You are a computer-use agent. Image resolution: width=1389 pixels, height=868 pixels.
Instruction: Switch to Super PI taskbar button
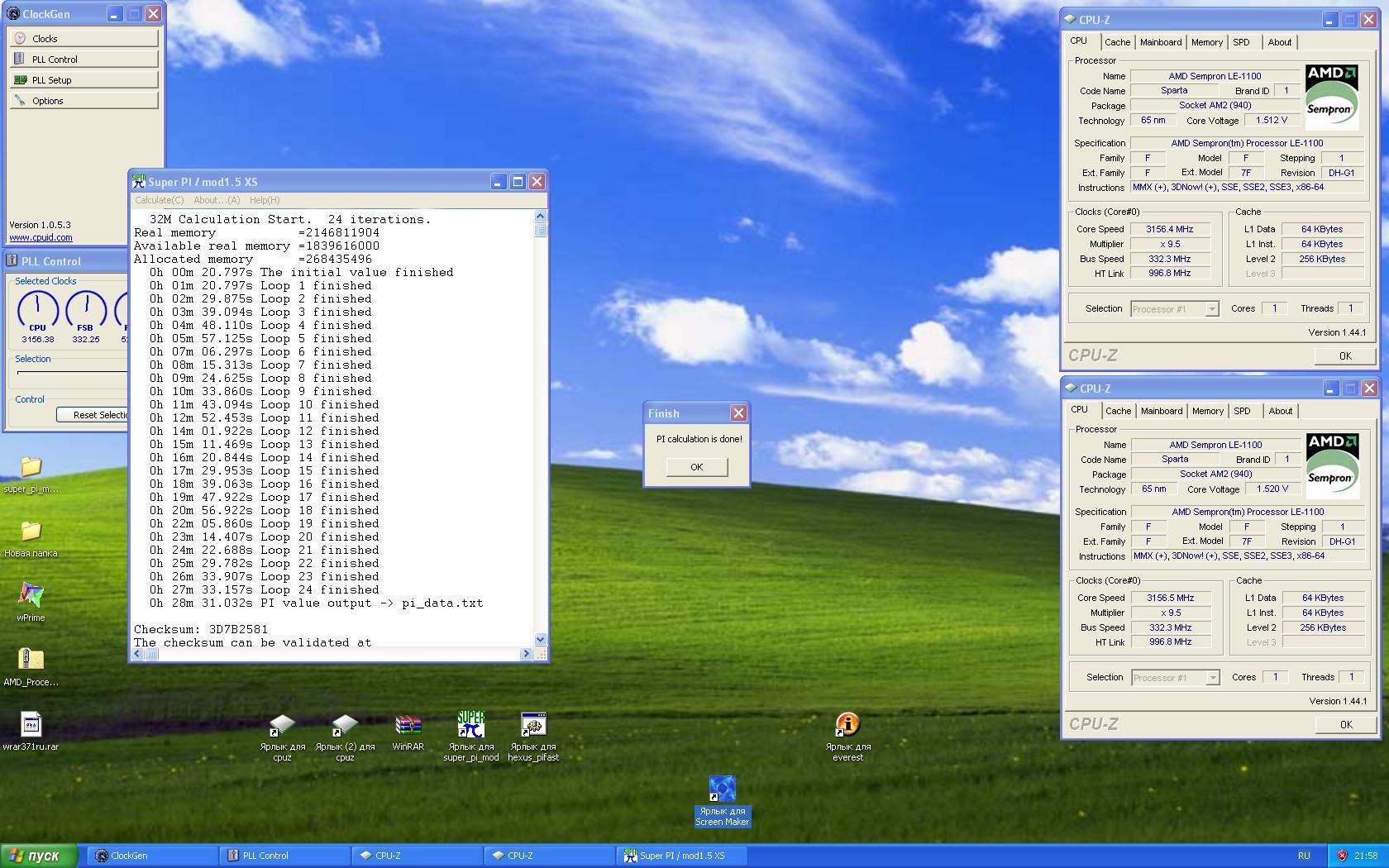click(682, 856)
